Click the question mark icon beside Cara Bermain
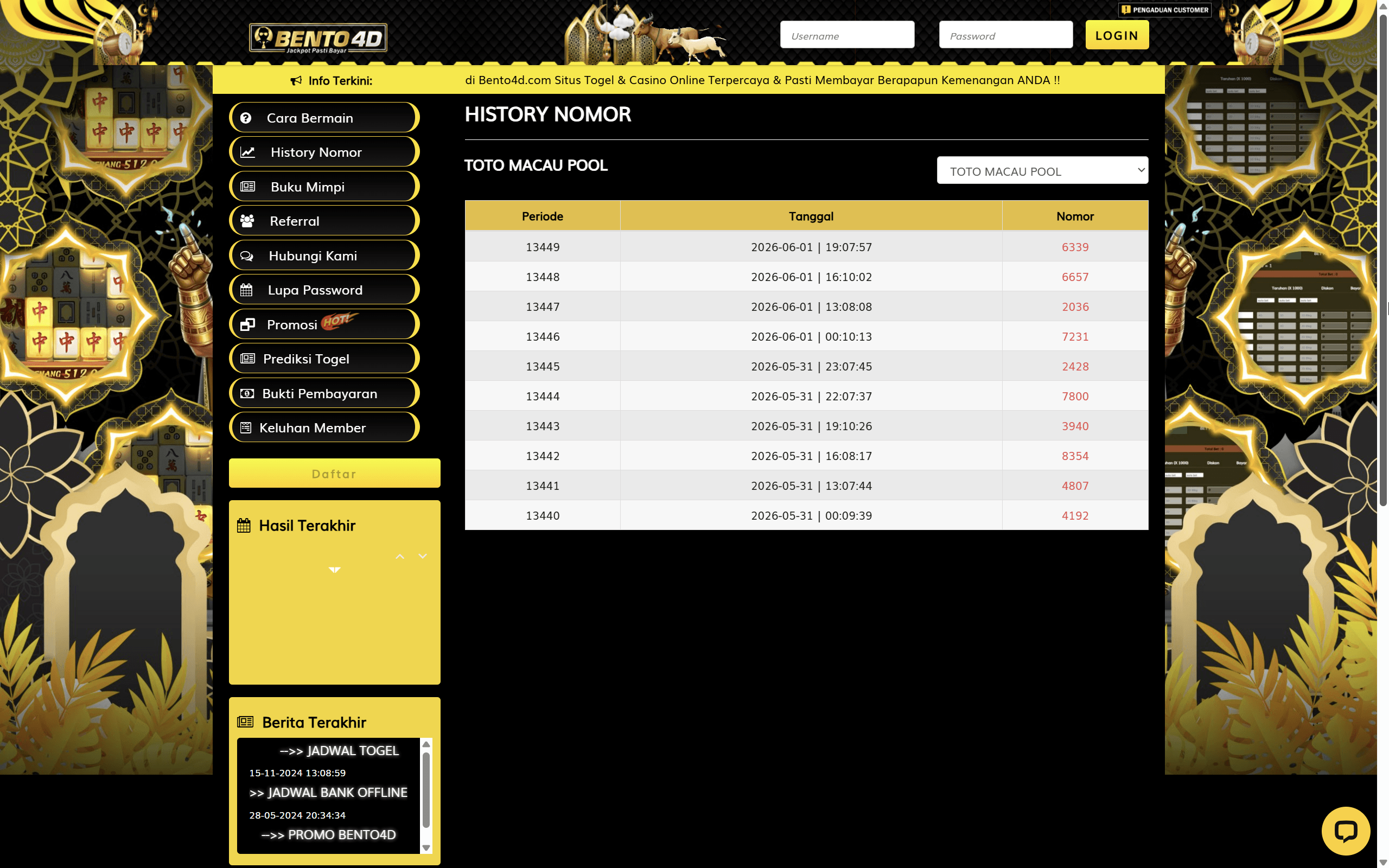This screenshot has width=1389, height=868. coord(246,118)
